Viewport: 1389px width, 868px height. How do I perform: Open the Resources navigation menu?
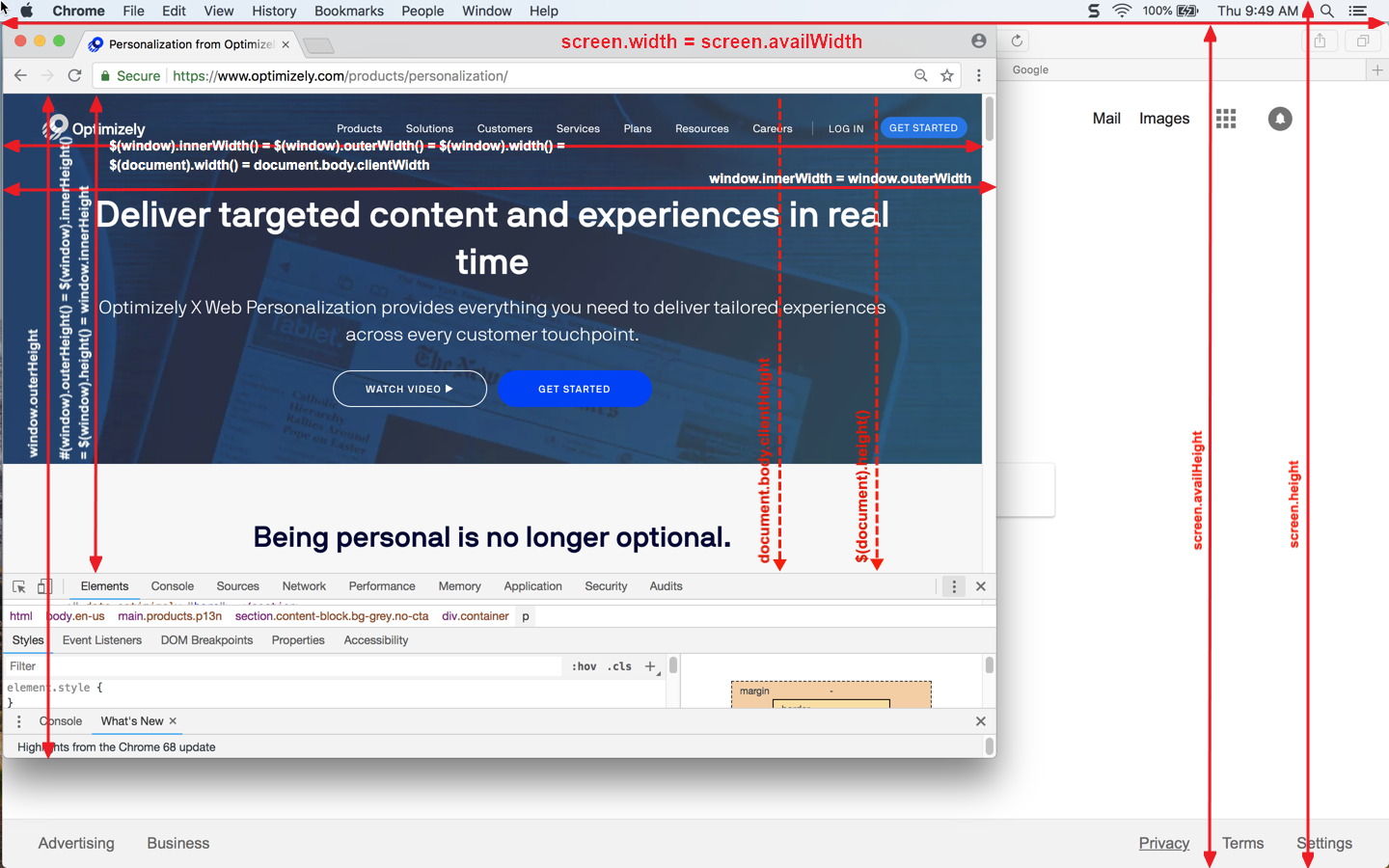pos(702,128)
